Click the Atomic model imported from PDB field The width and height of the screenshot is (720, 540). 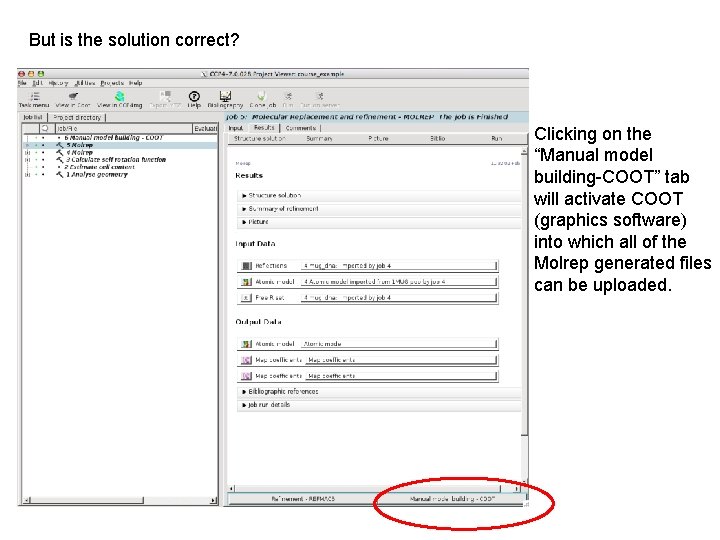coord(399,282)
